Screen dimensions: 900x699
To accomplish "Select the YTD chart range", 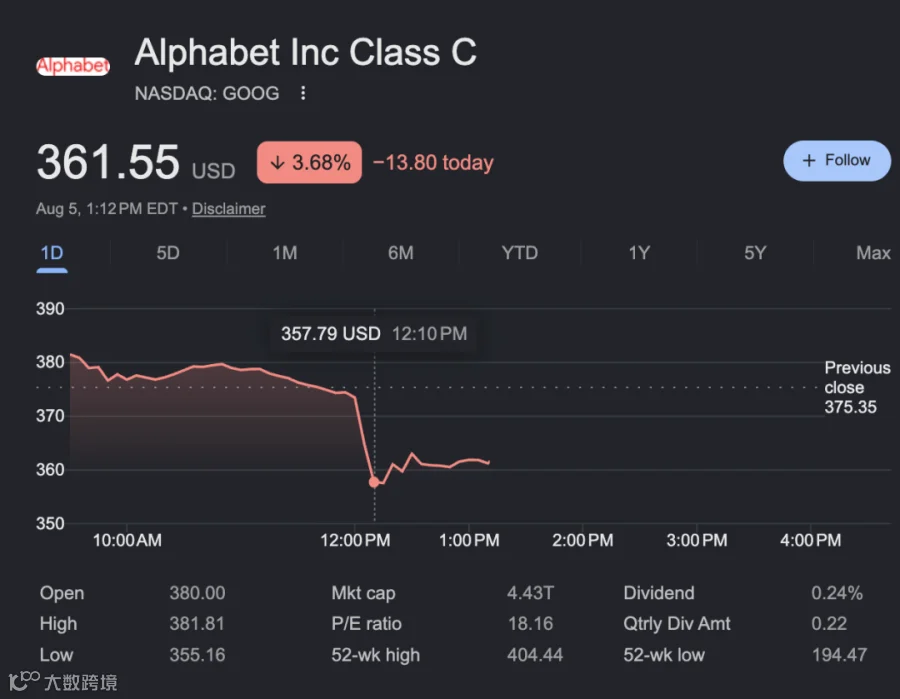I will (x=519, y=253).
